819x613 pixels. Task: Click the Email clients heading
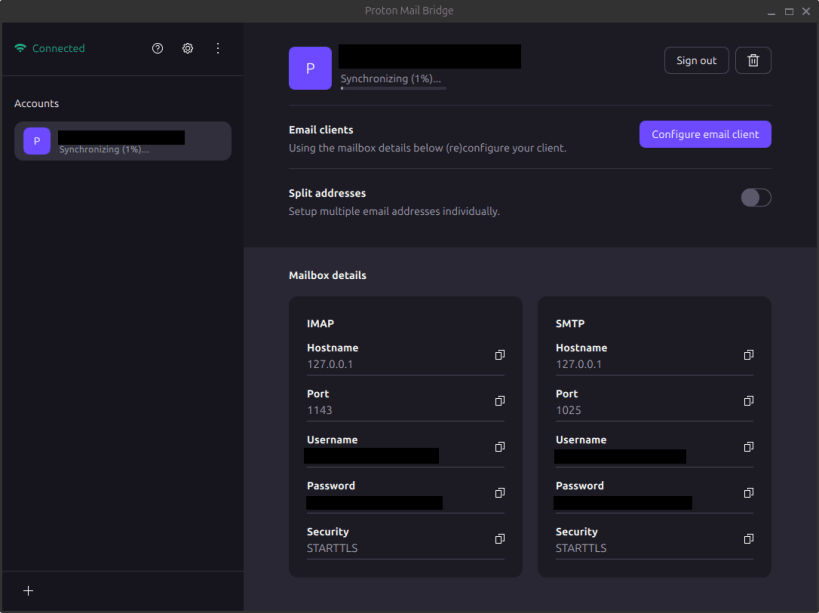pos(321,130)
